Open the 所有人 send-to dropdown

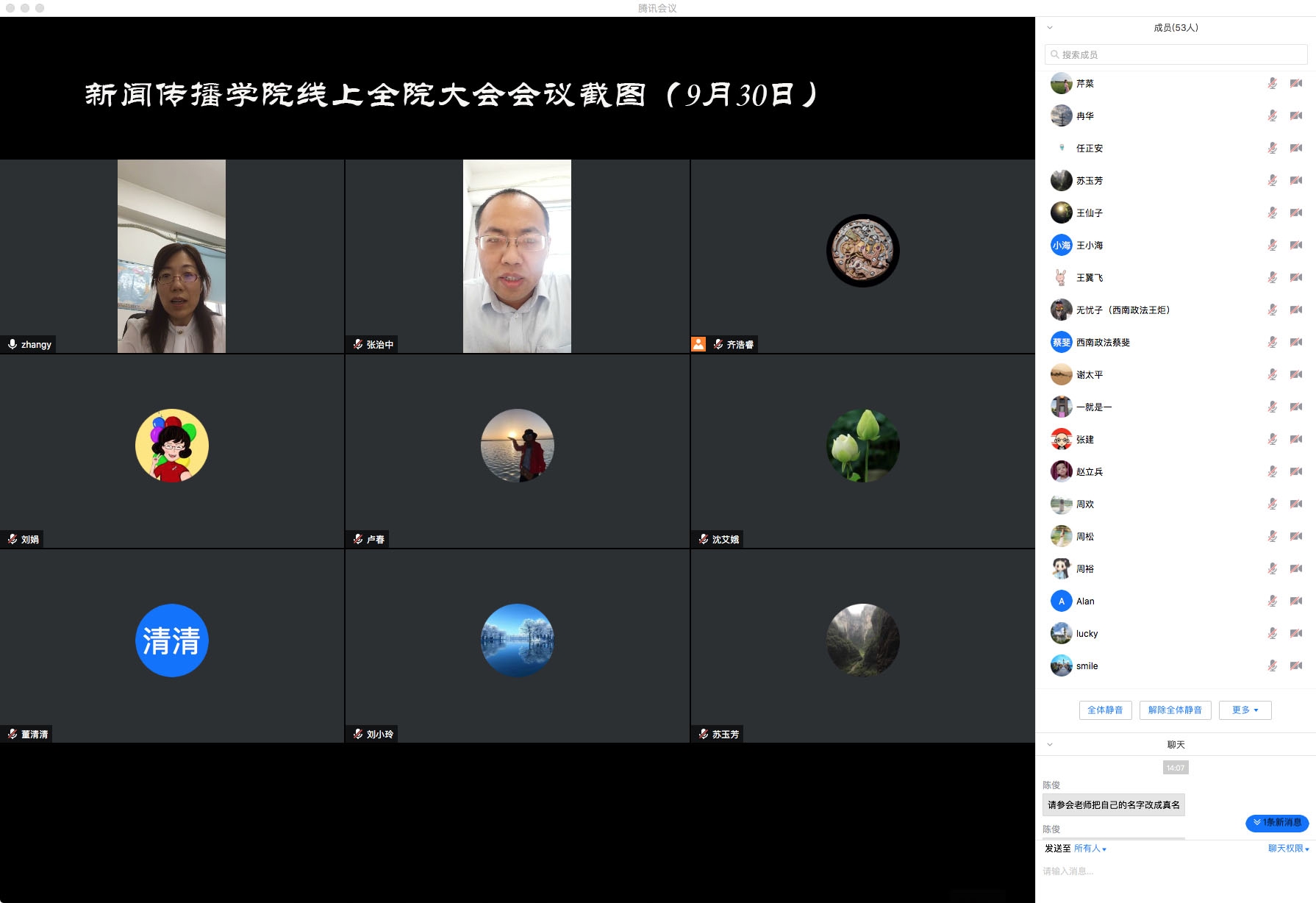[x=1090, y=849]
